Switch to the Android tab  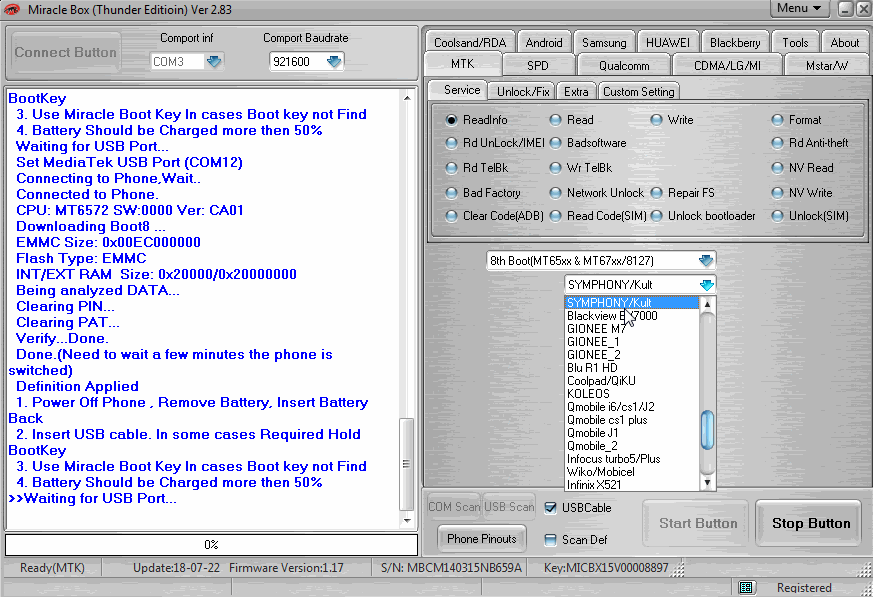click(544, 42)
